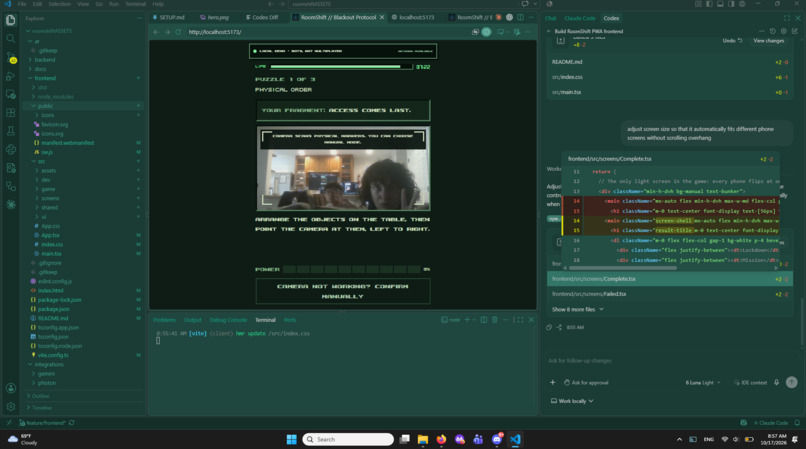Open the Codex settings gear icon
806x449 pixels.
(x=783, y=31)
